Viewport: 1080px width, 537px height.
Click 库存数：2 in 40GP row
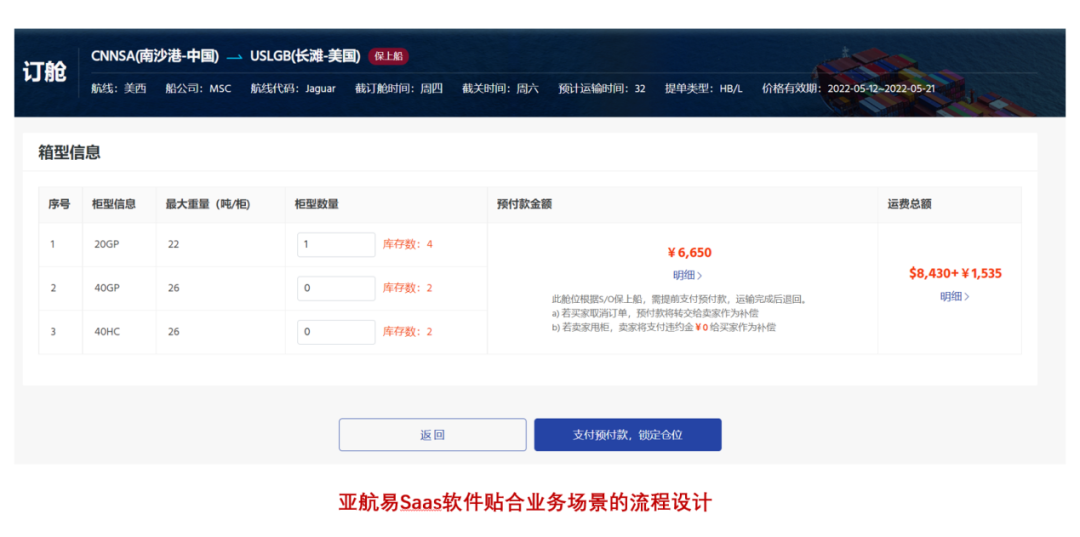[x=408, y=288]
